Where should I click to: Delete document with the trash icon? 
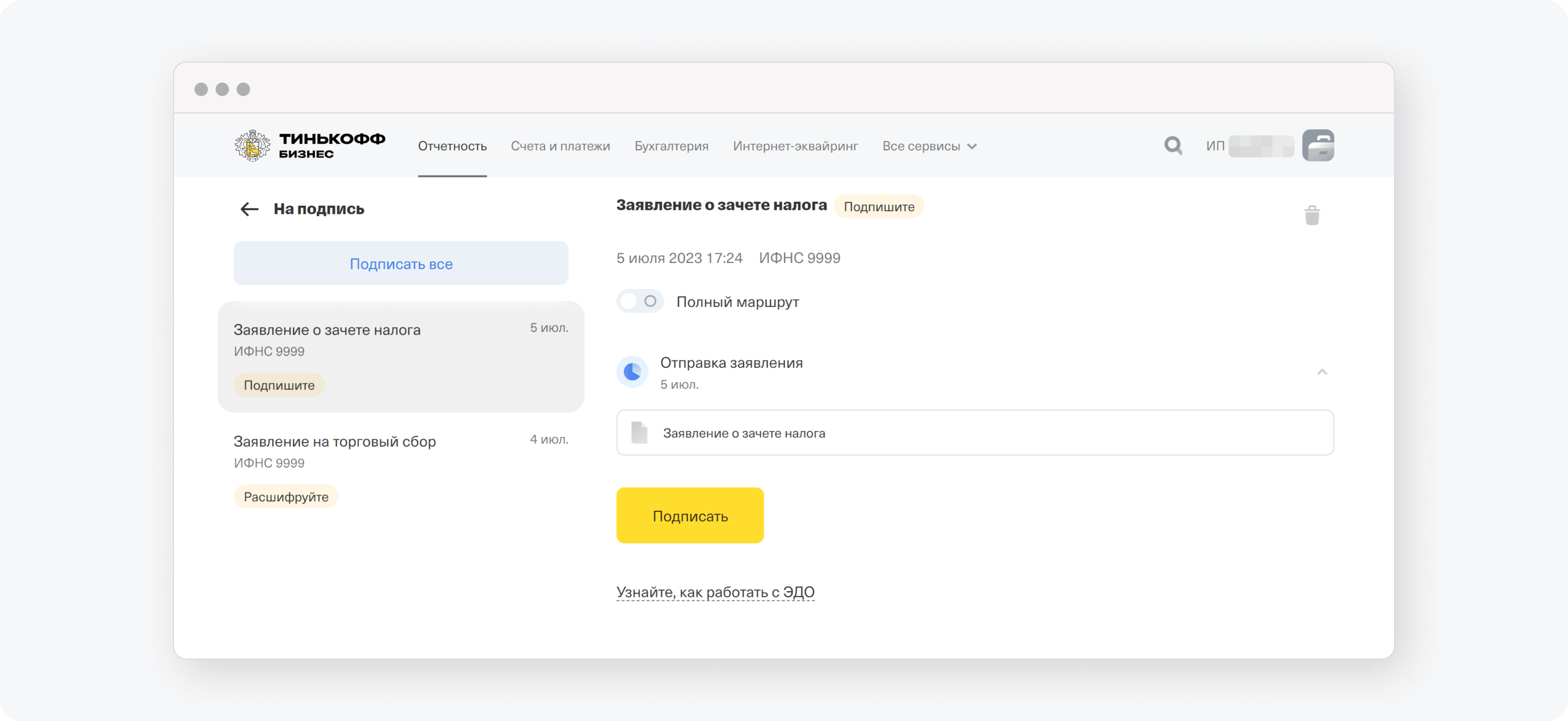pyautogui.click(x=1312, y=215)
